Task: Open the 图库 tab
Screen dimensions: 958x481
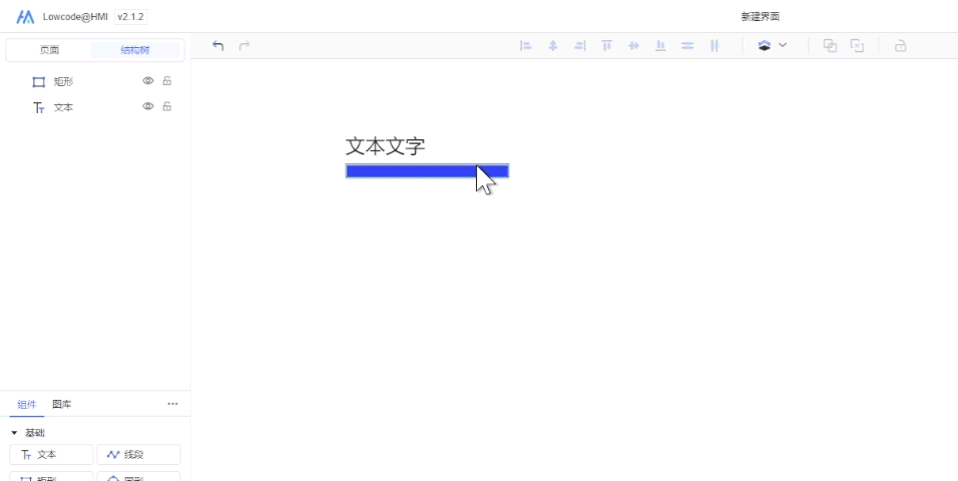Action: [62, 404]
